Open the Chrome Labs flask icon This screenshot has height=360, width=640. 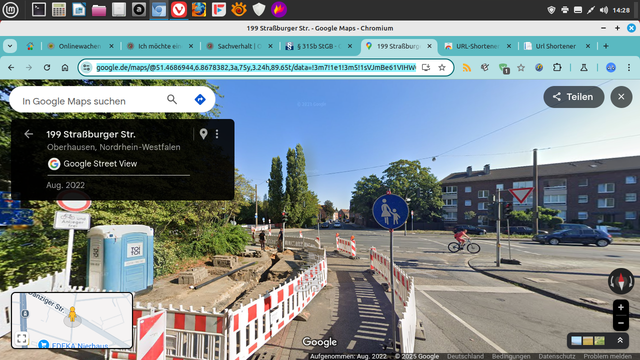point(584,67)
